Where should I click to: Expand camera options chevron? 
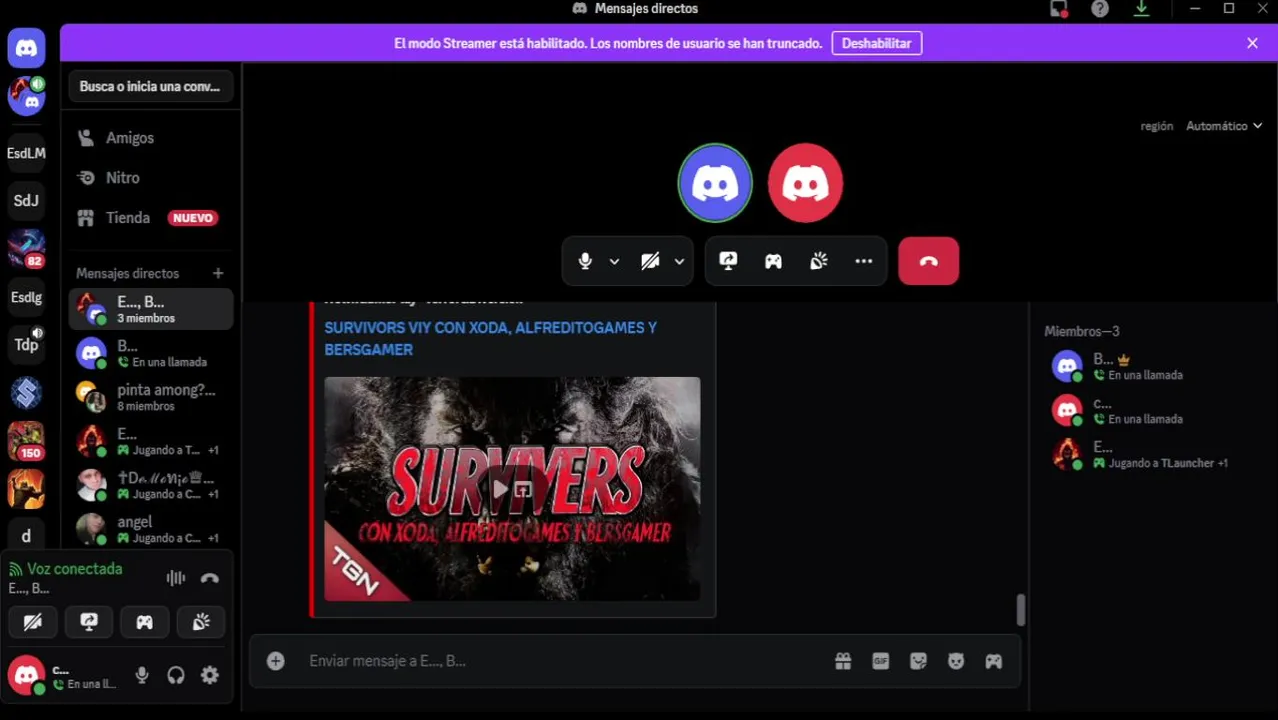pos(679,261)
